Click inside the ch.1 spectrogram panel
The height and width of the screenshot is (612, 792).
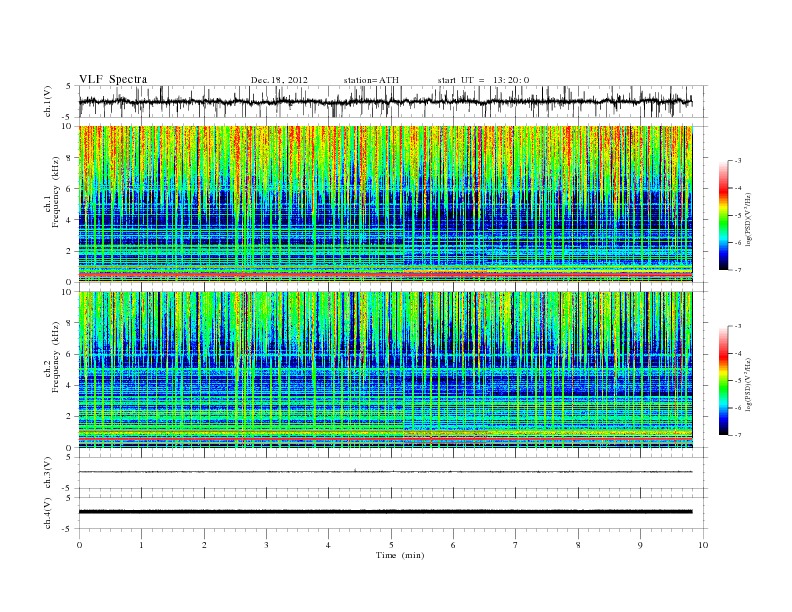pyautogui.click(x=386, y=204)
